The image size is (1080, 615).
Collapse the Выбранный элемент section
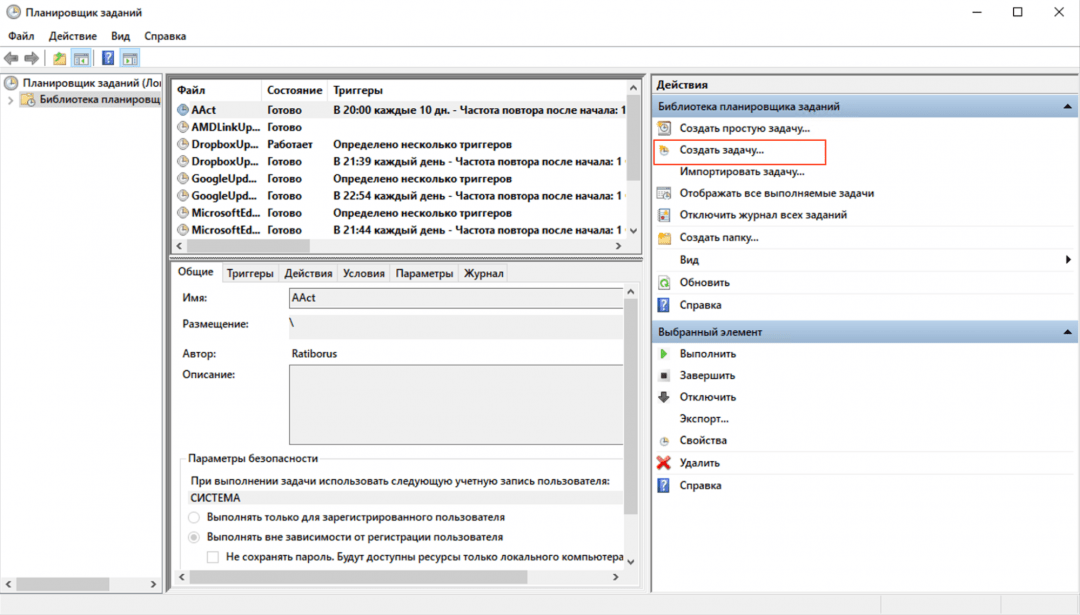[x=1066, y=332]
